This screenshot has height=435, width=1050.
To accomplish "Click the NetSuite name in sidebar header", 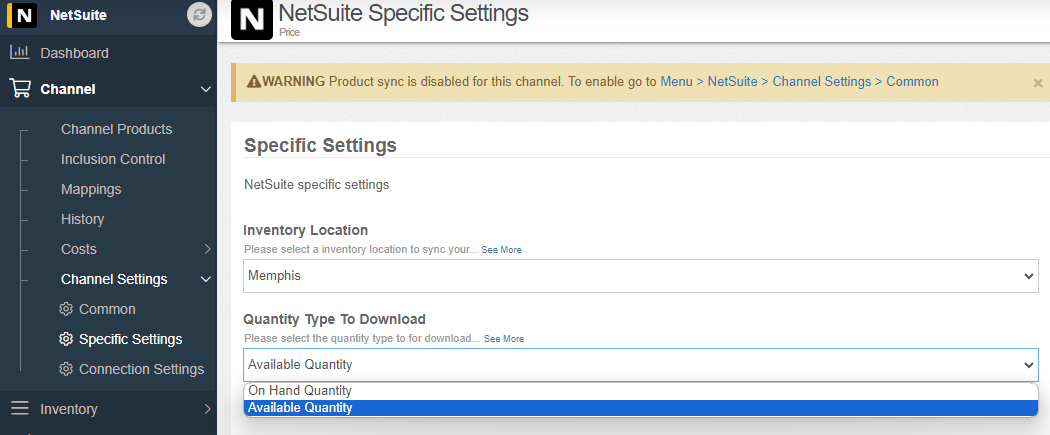I will point(78,15).
